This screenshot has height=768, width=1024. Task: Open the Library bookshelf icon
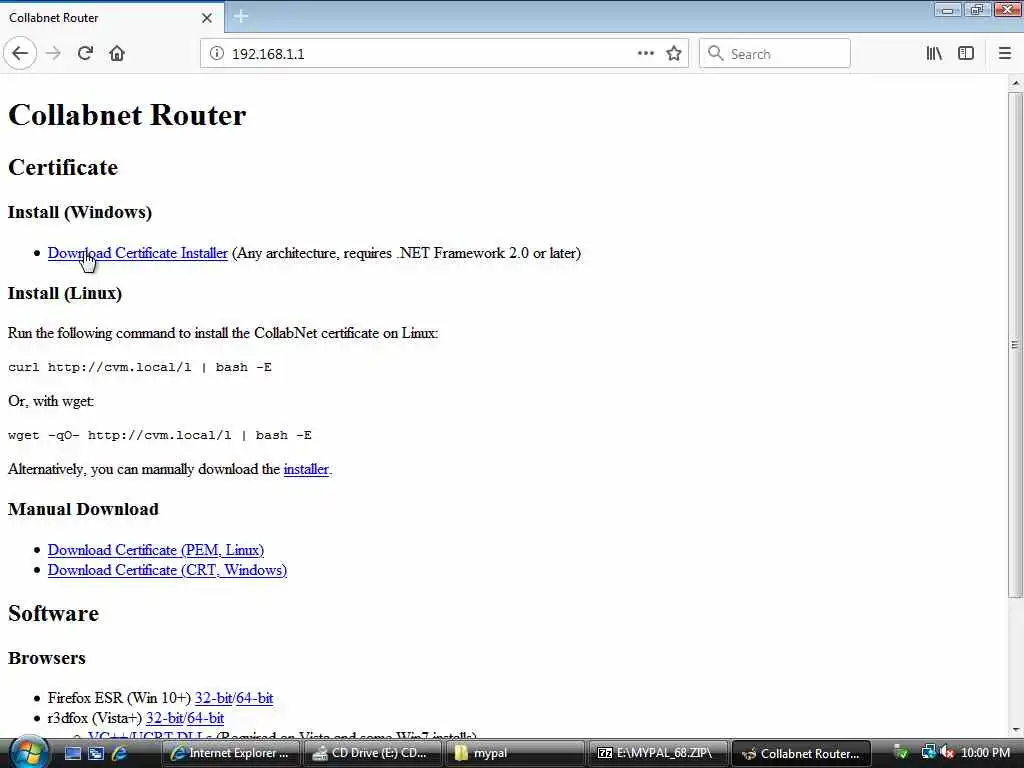click(x=934, y=54)
